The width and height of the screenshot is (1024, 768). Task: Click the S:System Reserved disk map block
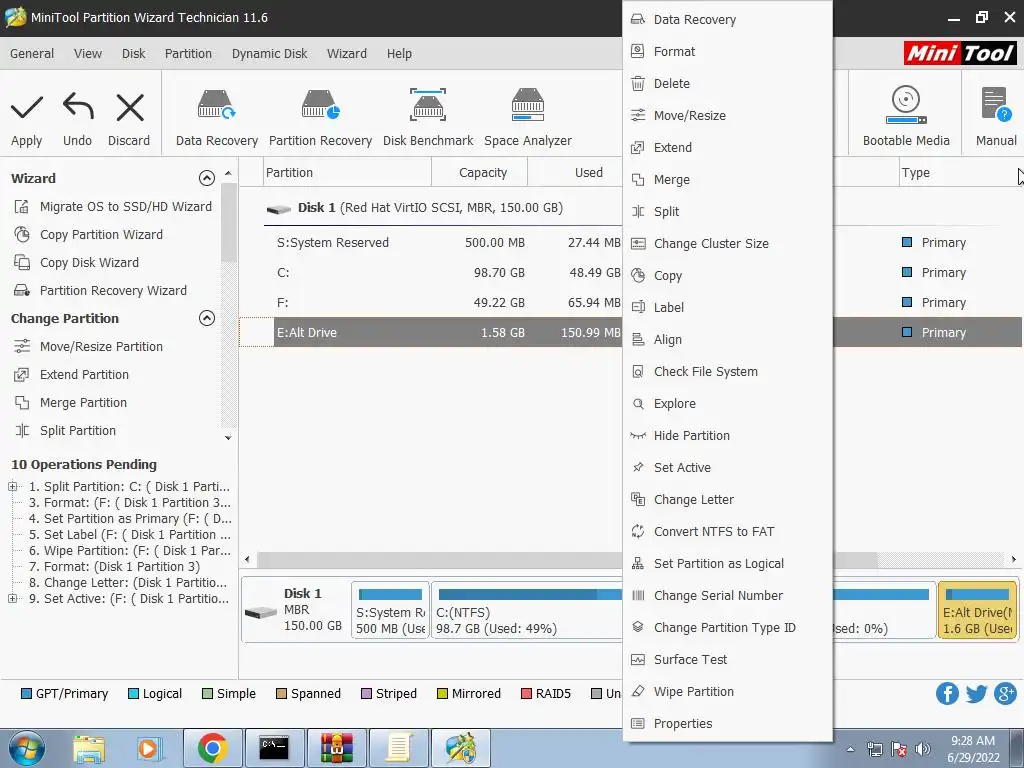[x=391, y=610]
